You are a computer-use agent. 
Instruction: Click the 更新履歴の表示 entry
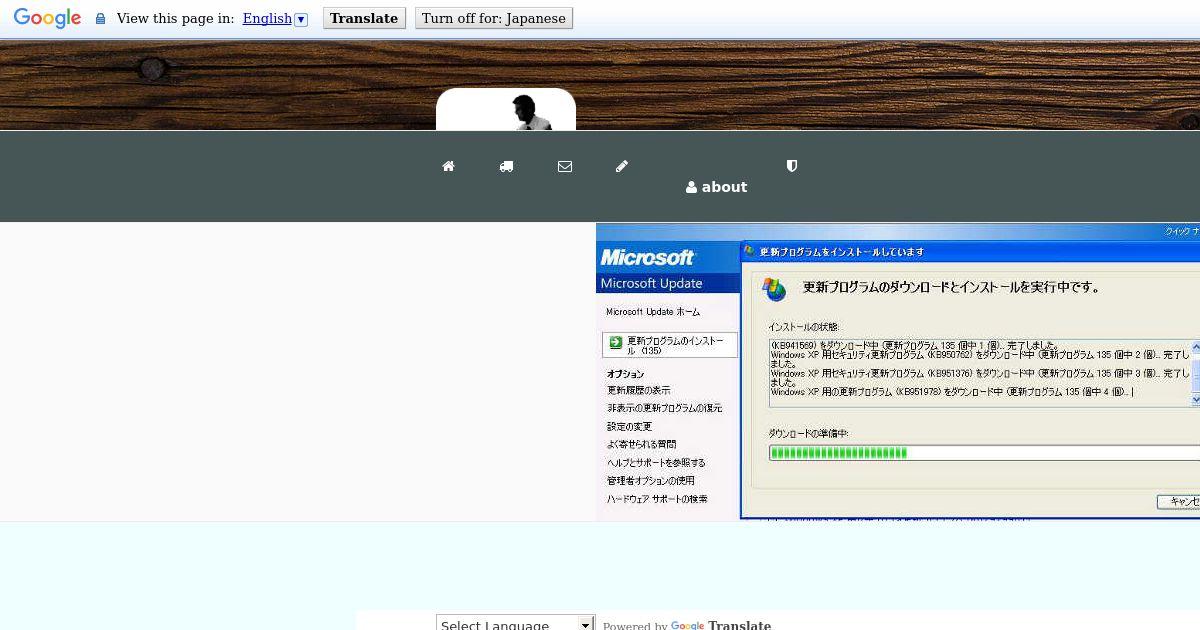[x=639, y=390]
